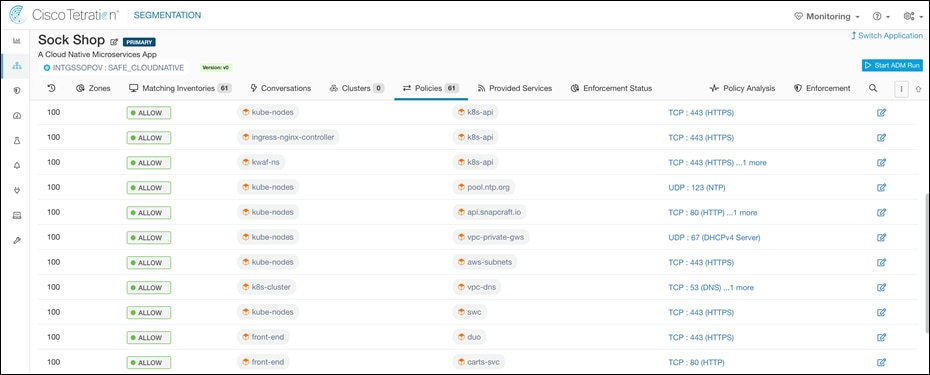Viewport: 930px width, 375px height.
Task: Open the wrench maintenance icon in sidebar
Action: pyautogui.click(x=17, y=240)
